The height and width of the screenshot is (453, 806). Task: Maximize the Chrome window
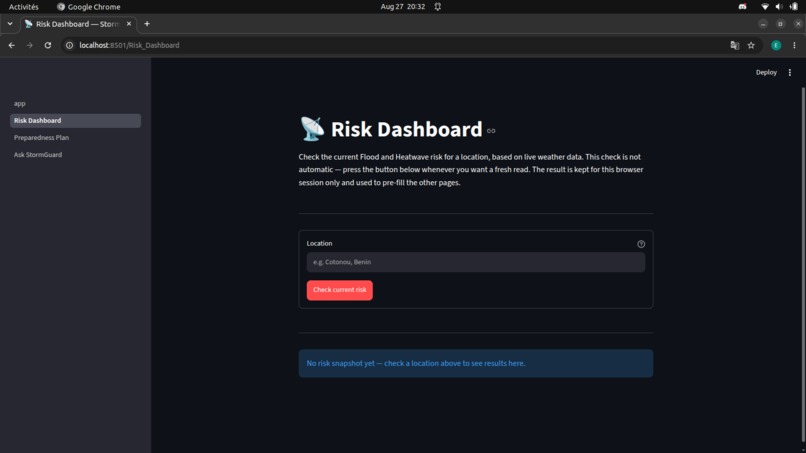(x=780, y=24)
